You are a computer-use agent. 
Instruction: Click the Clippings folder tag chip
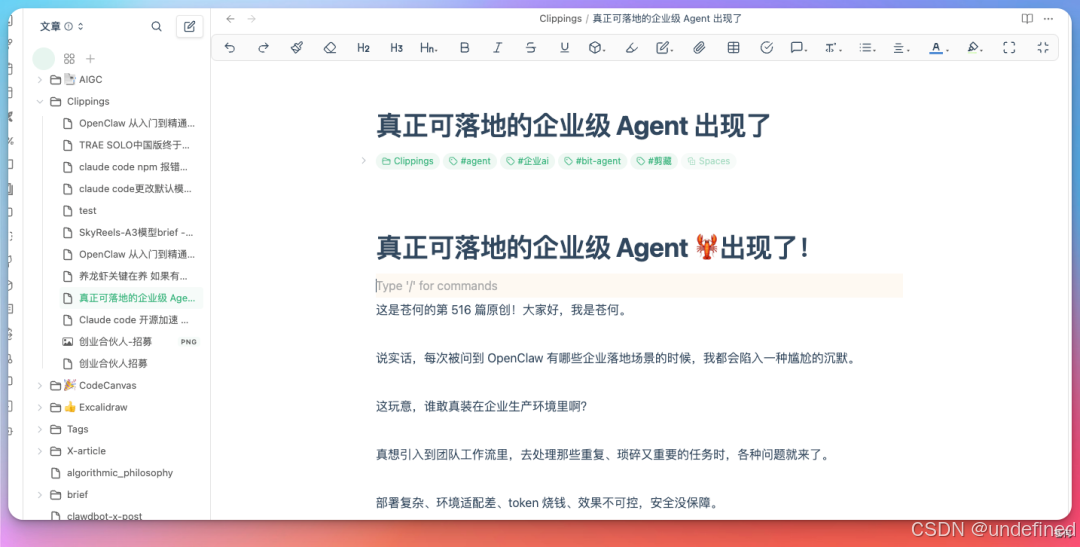pyautogui.click(x=408, y=161)
